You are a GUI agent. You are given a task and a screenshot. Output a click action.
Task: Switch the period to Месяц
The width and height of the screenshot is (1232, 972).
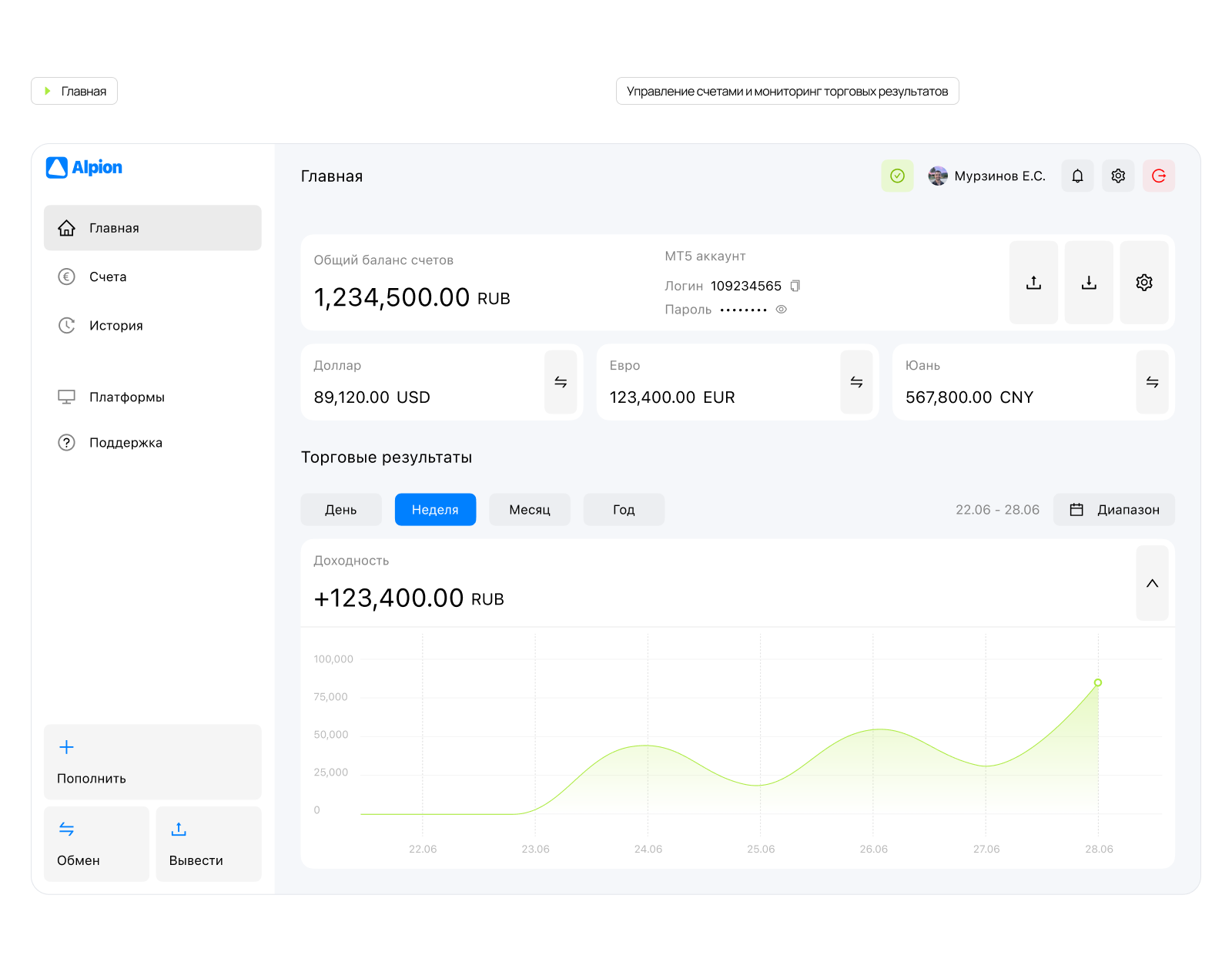530,510
